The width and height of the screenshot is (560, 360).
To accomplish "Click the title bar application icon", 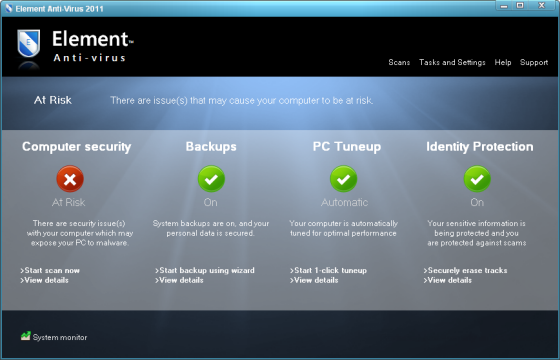I will coord(9,8).
